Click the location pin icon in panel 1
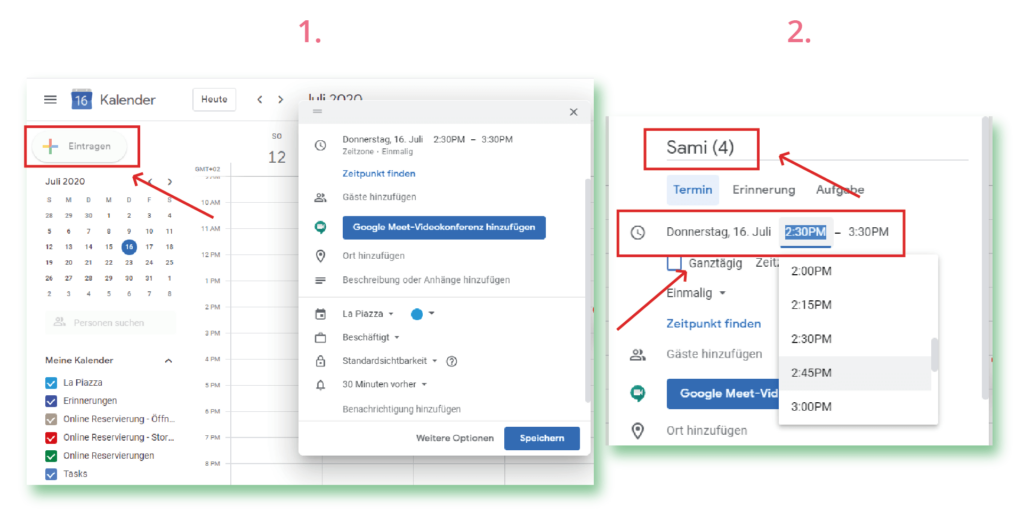This screenshot has height=510, width=1024. (x=320, y=256)
